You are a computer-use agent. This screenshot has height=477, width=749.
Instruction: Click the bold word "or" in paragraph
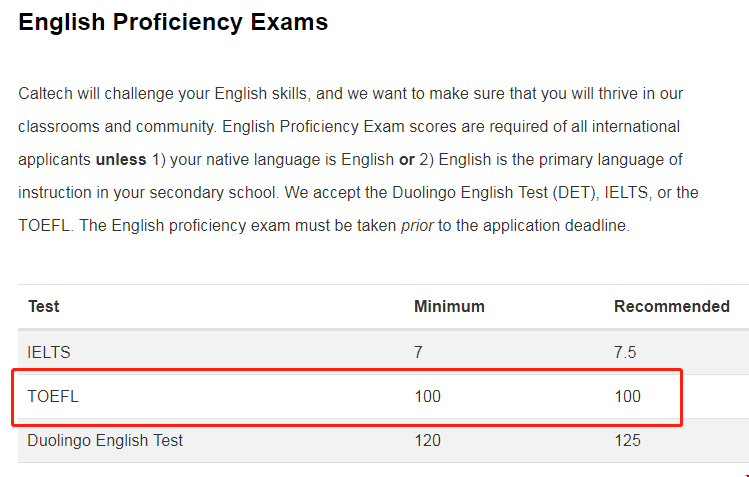tap(407, 160)
